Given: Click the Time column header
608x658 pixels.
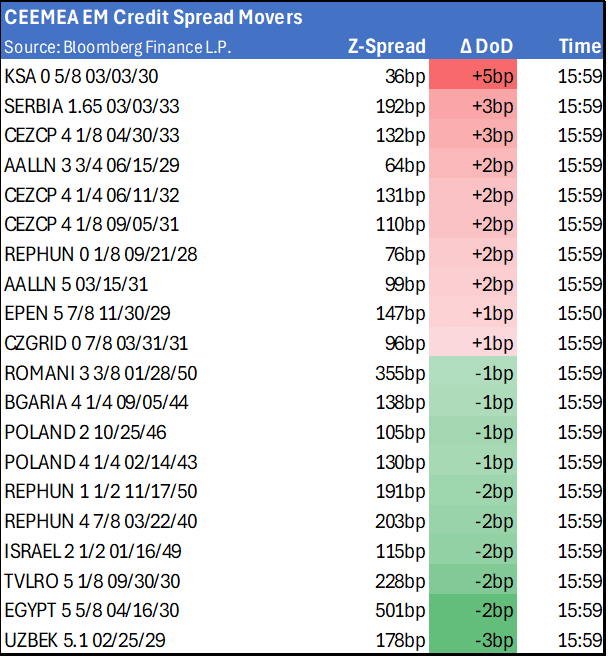Looking at the screenshot, I should [x=579, y=46].
